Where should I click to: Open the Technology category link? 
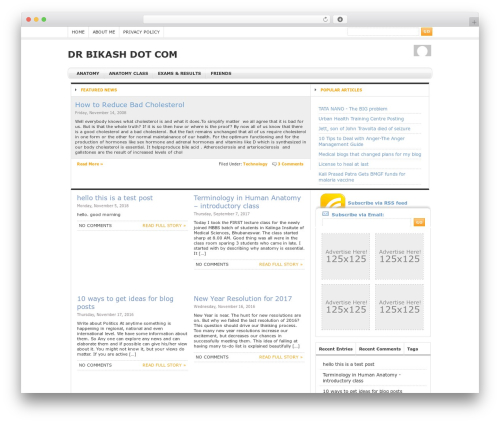point(255,164)
